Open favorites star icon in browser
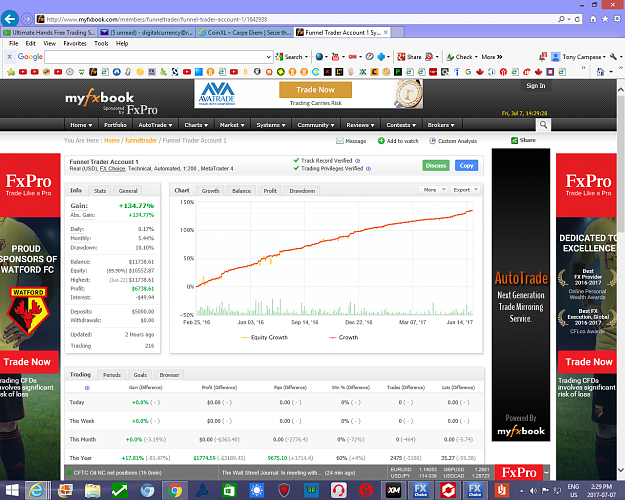Screen dimensions: 625x500 coord(605,19)
